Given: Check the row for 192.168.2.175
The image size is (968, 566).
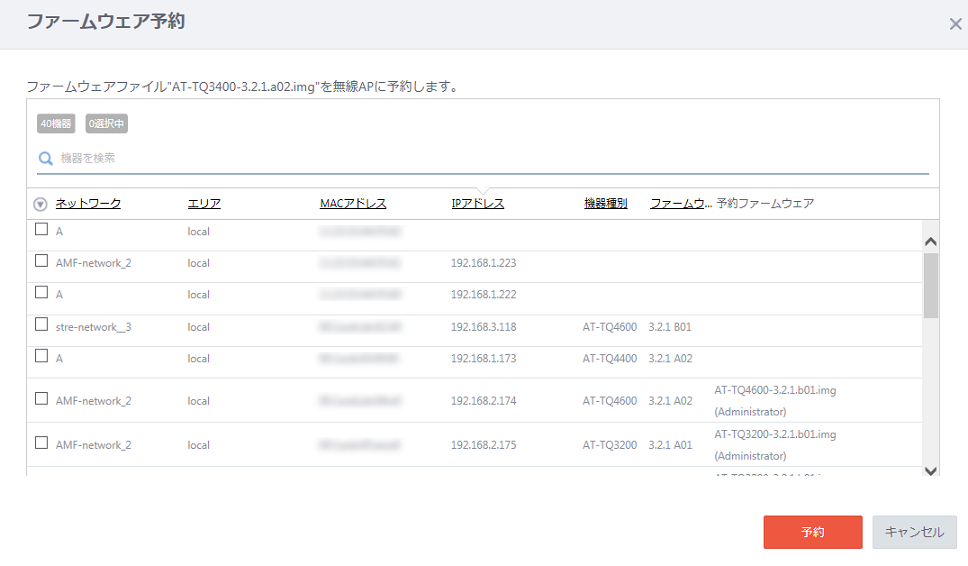Looking at the screenshot, I should pyautogui.click(x=41, y=443).
